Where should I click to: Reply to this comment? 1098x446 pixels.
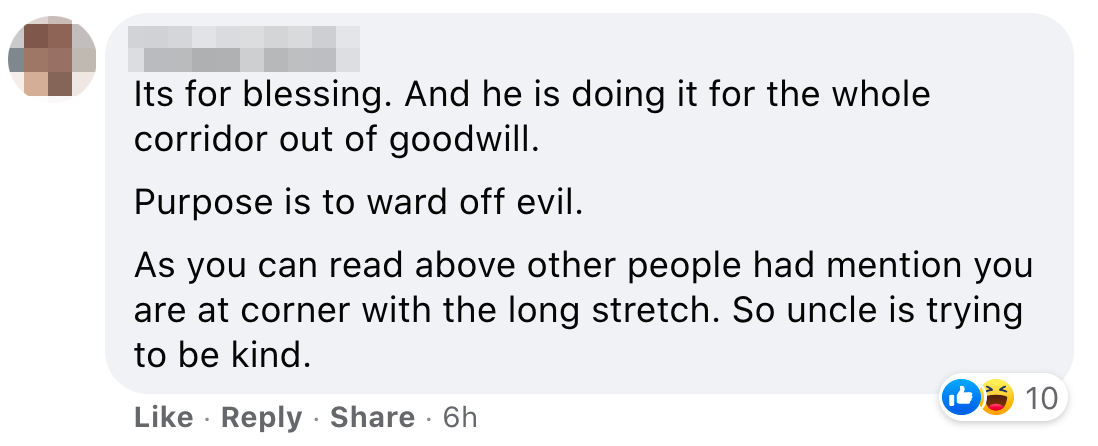[261, 417]
